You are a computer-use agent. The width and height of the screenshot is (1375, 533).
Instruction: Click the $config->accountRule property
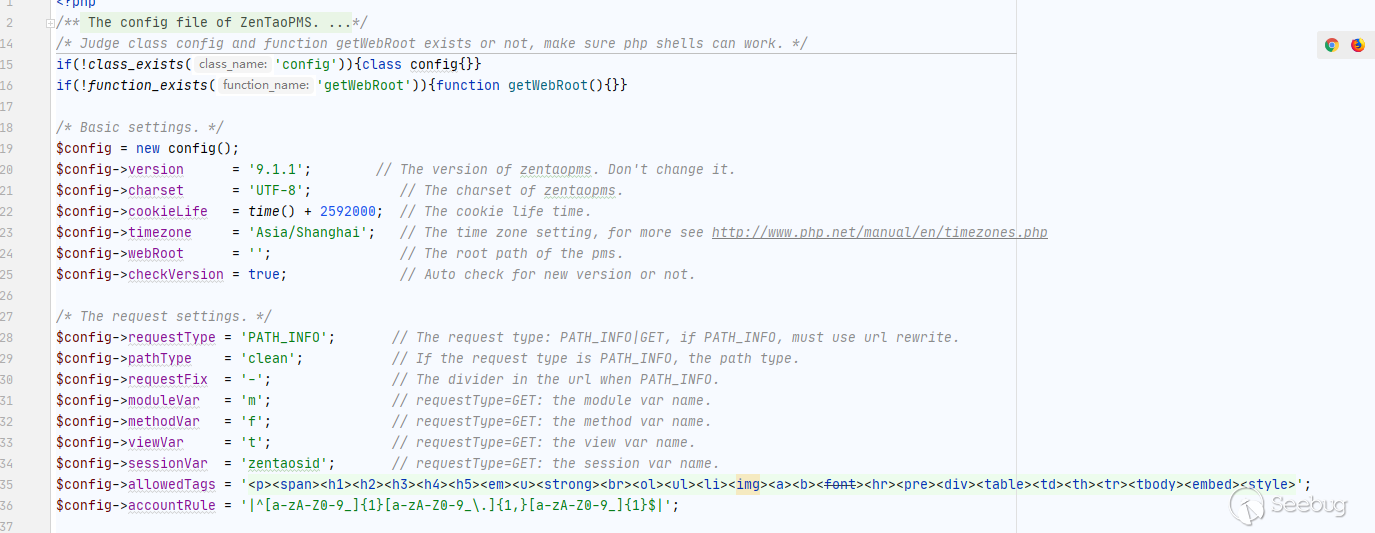coord(171,506)
